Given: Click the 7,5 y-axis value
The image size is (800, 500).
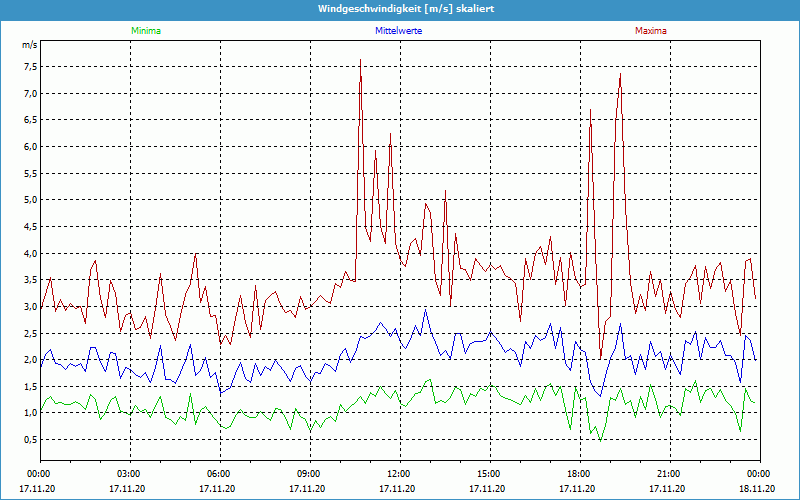Looking at the screenshot, I should click(30, 67).
